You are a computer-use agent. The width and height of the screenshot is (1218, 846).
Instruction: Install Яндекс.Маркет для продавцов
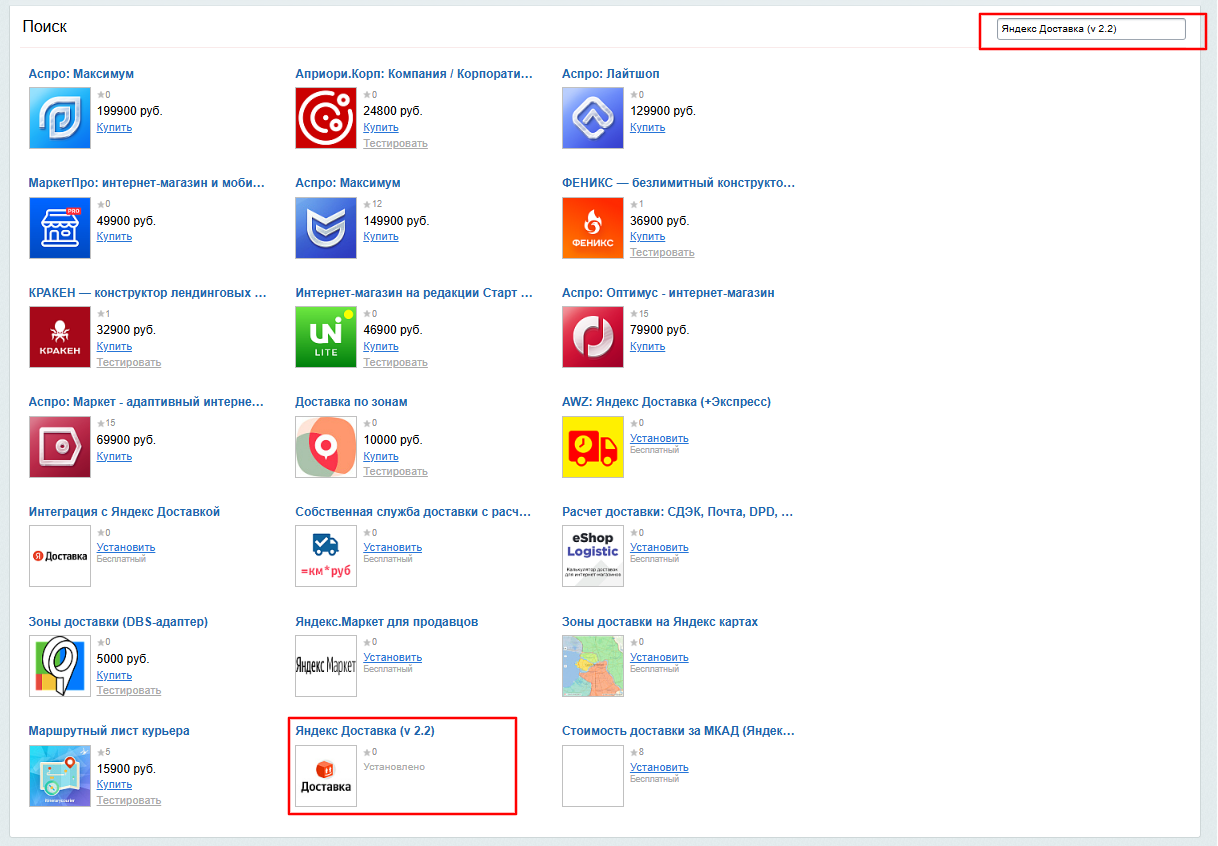click(x=393, y=657)
